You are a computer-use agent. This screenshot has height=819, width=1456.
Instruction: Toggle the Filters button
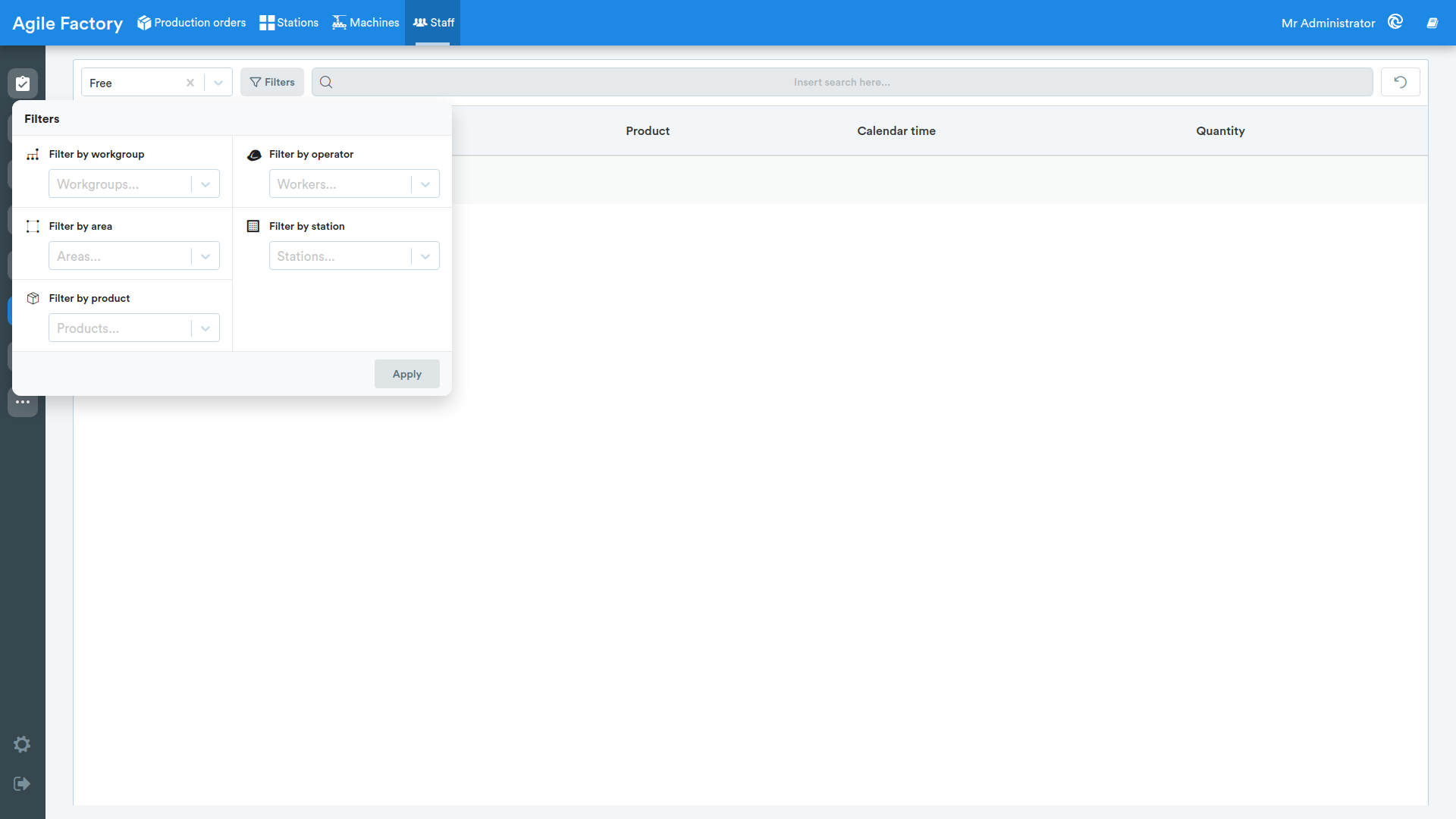click(272, 82)
